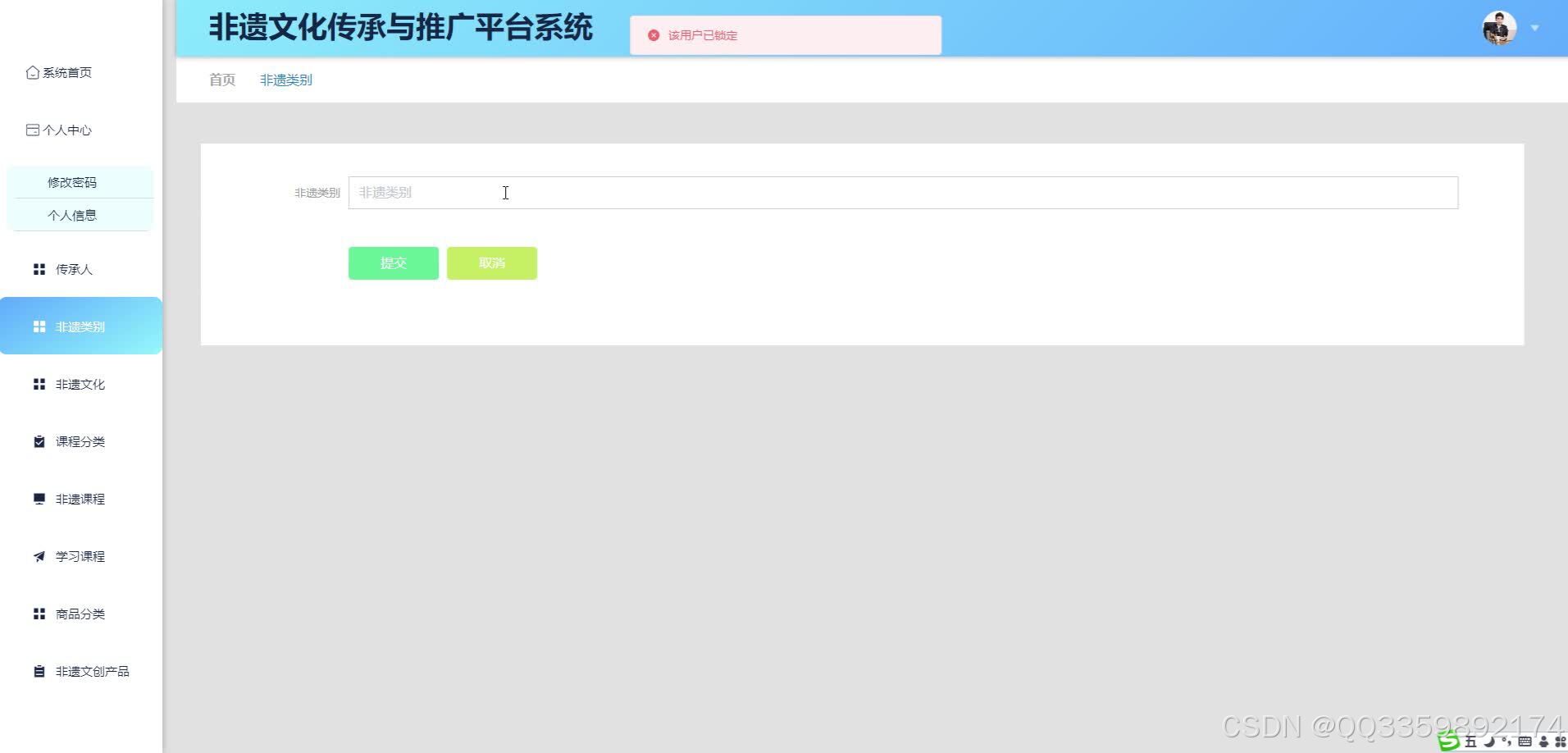This screenshot has height=753, width=1568.
Task: Click the highlighted 非遗类别 sidebar entry
Action: [80, 326]
